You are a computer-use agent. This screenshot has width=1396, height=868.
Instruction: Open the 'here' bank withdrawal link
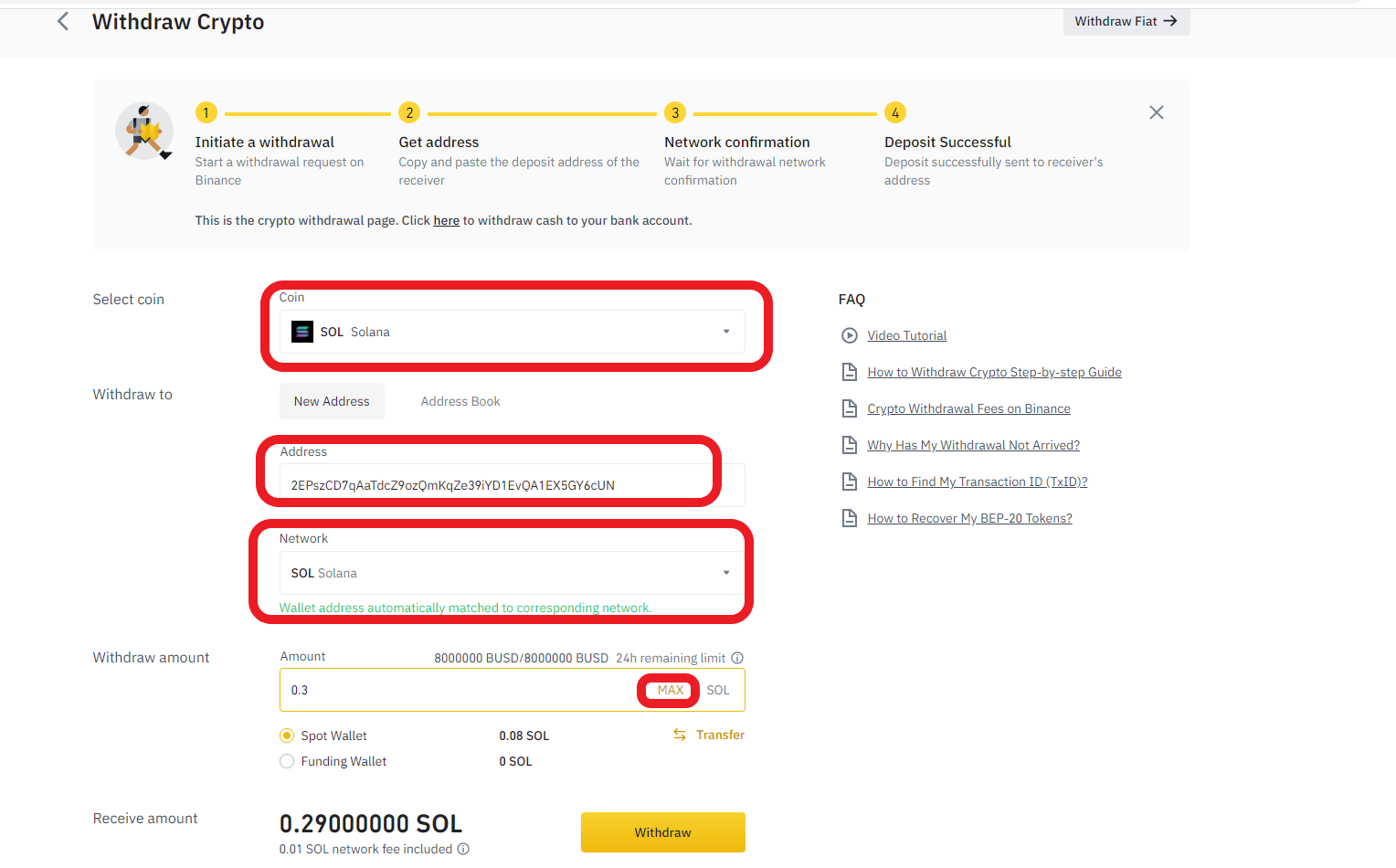(x=446, y=220)
